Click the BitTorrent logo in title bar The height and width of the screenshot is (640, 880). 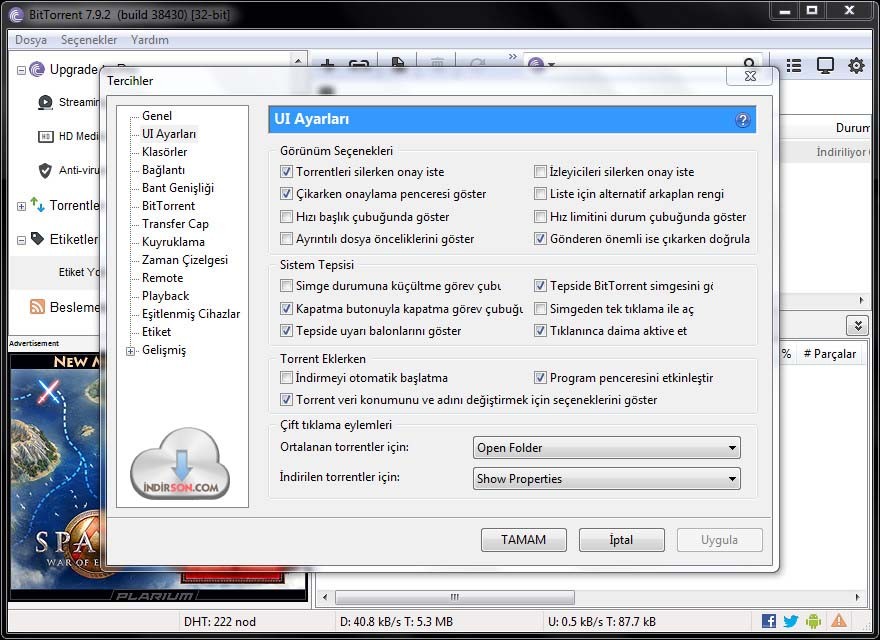(x=16, y=14)
